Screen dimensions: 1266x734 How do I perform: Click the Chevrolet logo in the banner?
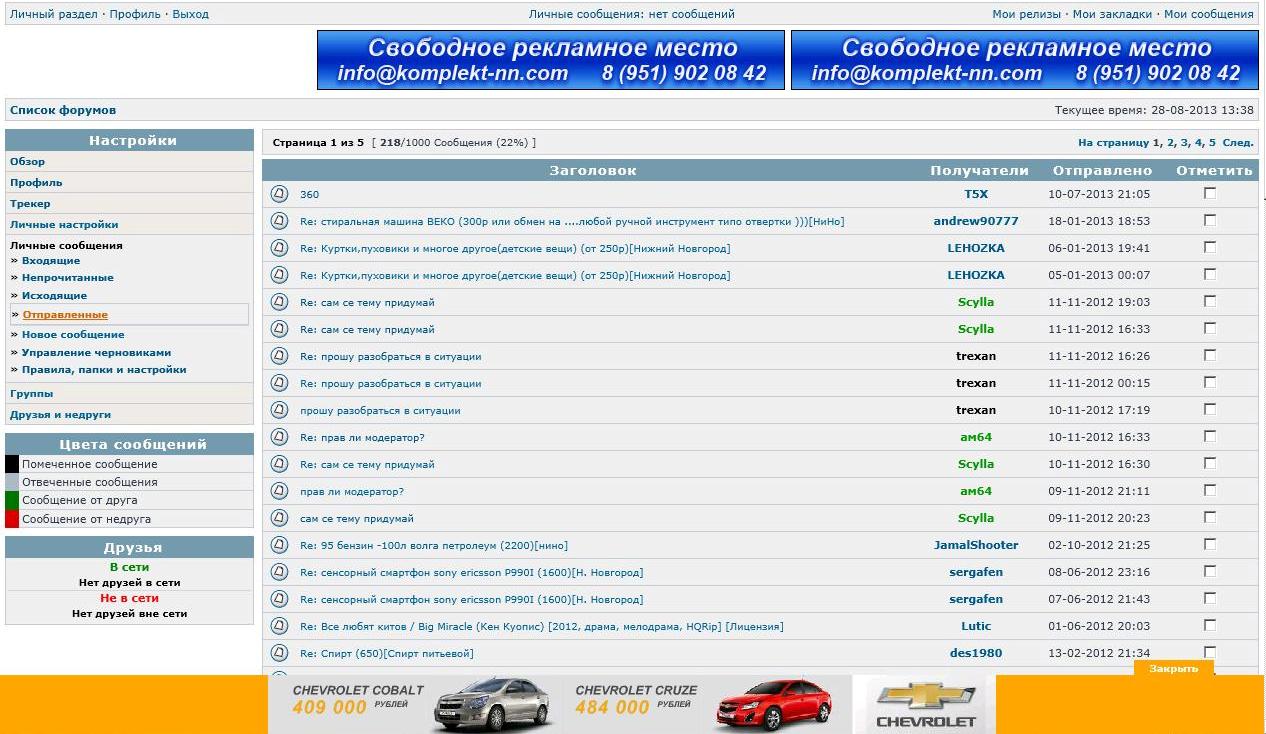[x=925, y=705]
